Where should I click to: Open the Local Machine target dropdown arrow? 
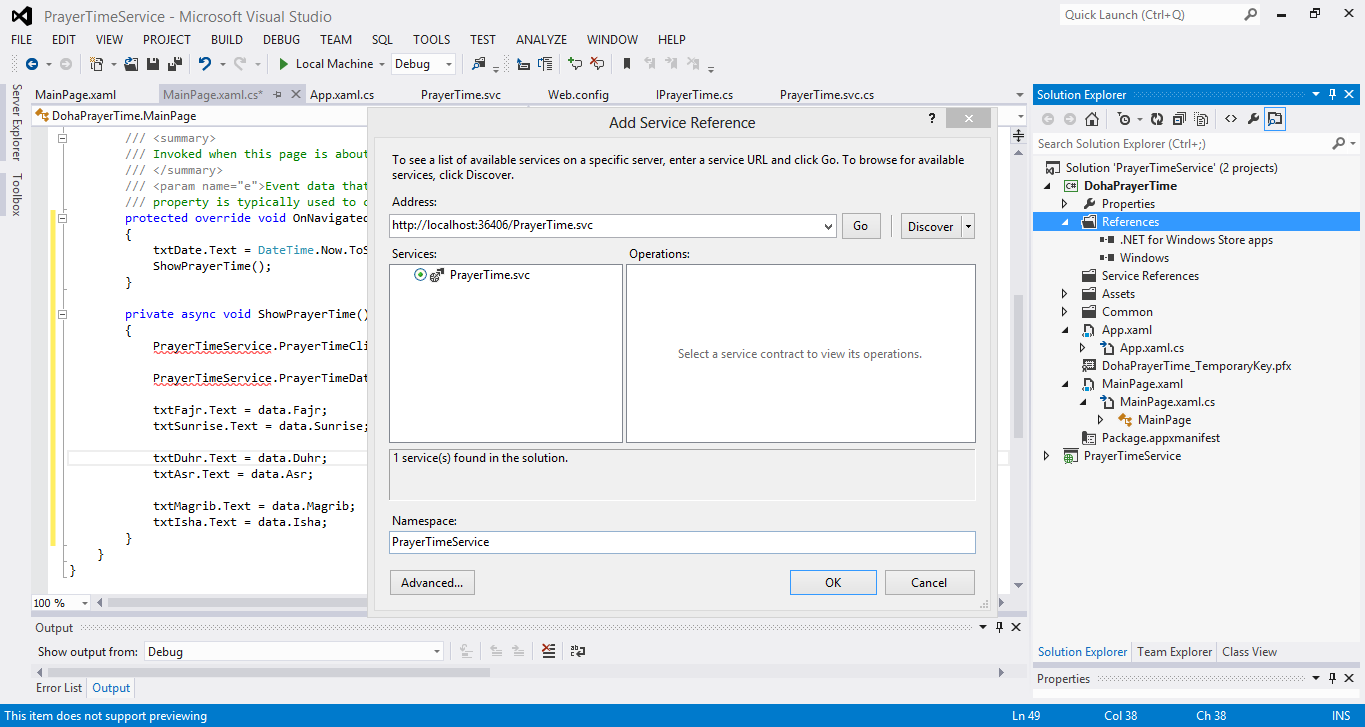382,64
